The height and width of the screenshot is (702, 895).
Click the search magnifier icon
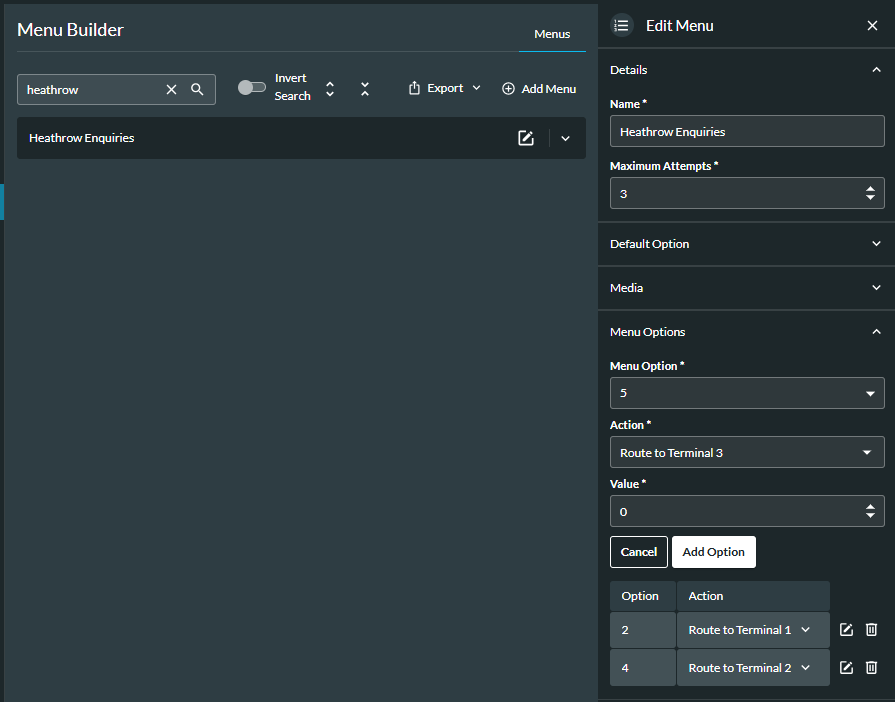tap(197, 90)
